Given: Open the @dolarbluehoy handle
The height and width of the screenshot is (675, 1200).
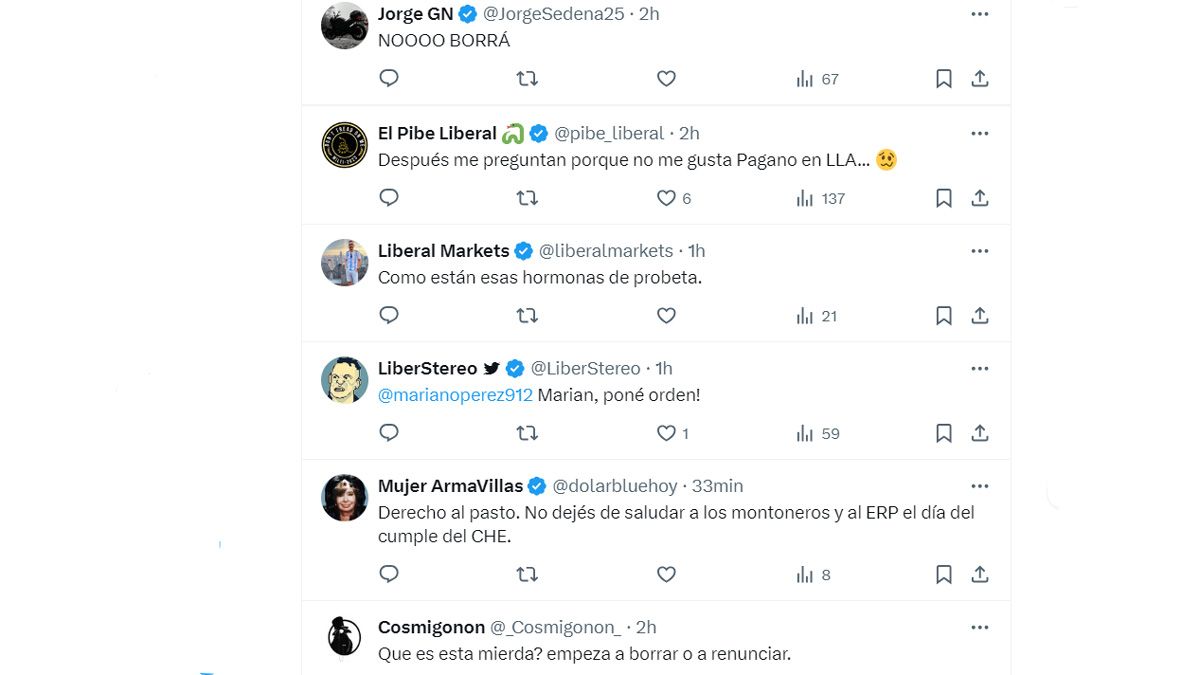Looking at the screenshot, I should coord(615,486).
